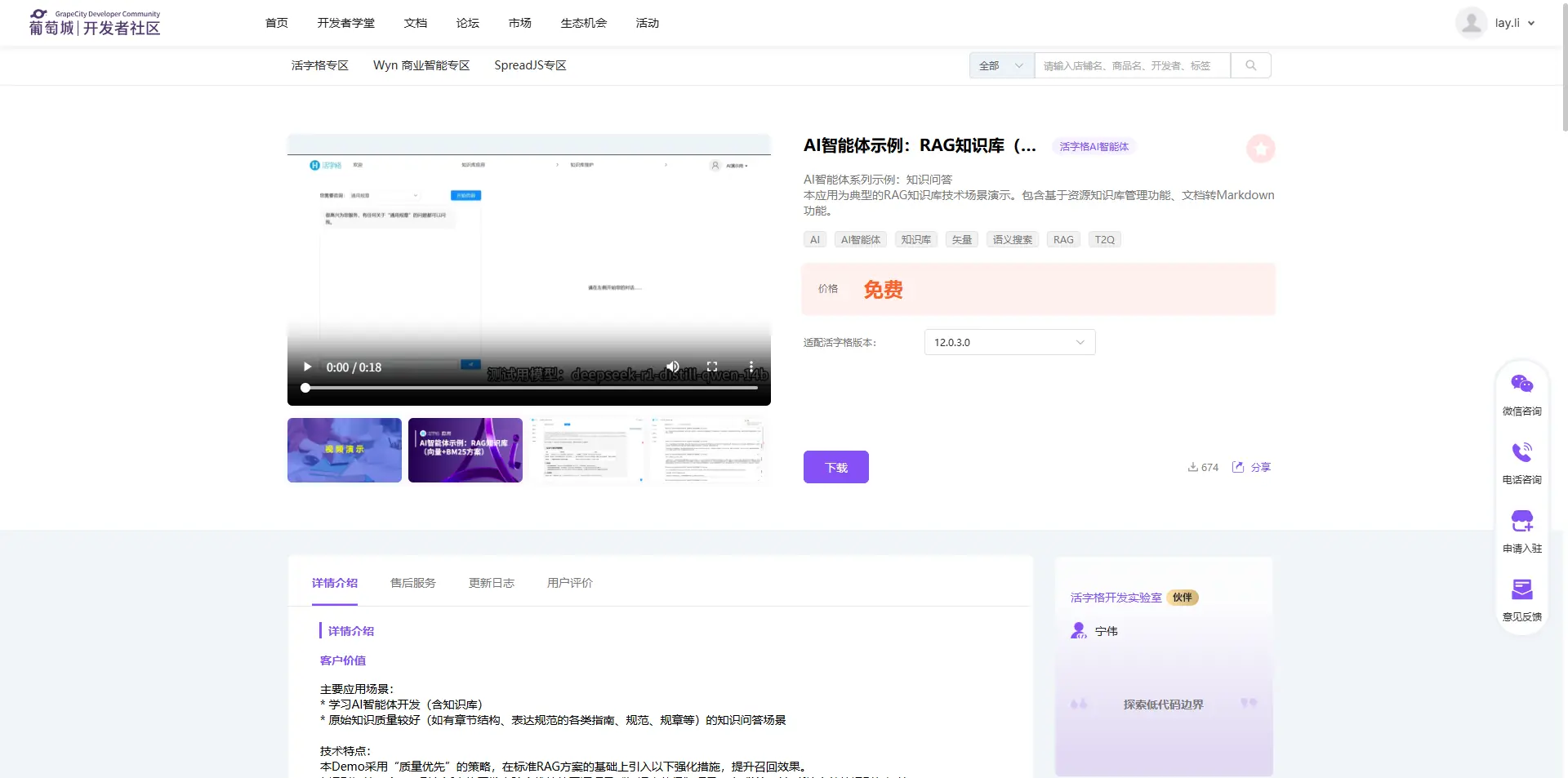Click the page vertical scrollbar
Viewport: 1568px width, 778px height.
[1564, 65]
